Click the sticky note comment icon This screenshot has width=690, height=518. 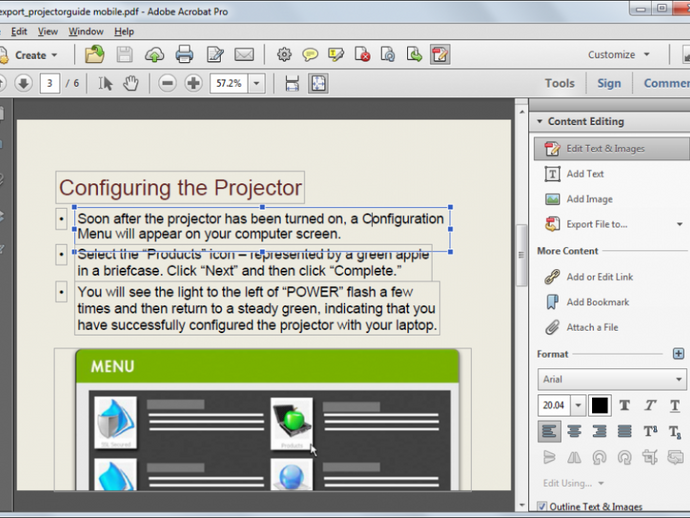pyautogui.click(x=310, y=55)
